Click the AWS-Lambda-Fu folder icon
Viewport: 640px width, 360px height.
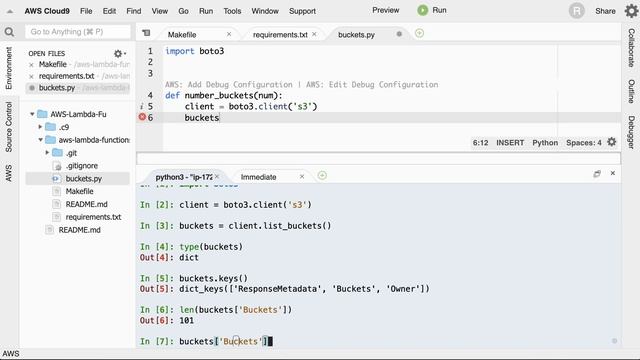[42, 114]
